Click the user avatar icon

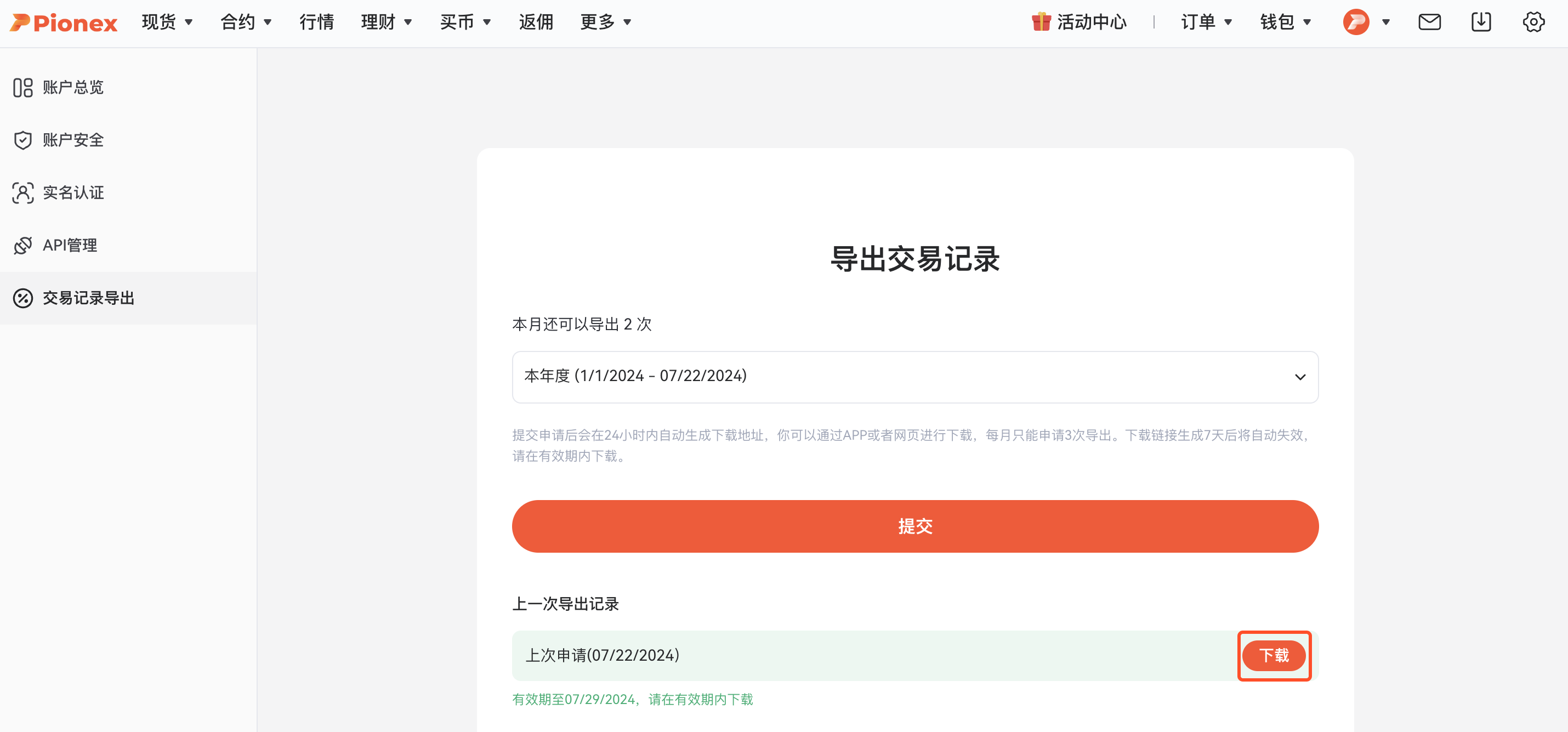[x=1356, y=22]
